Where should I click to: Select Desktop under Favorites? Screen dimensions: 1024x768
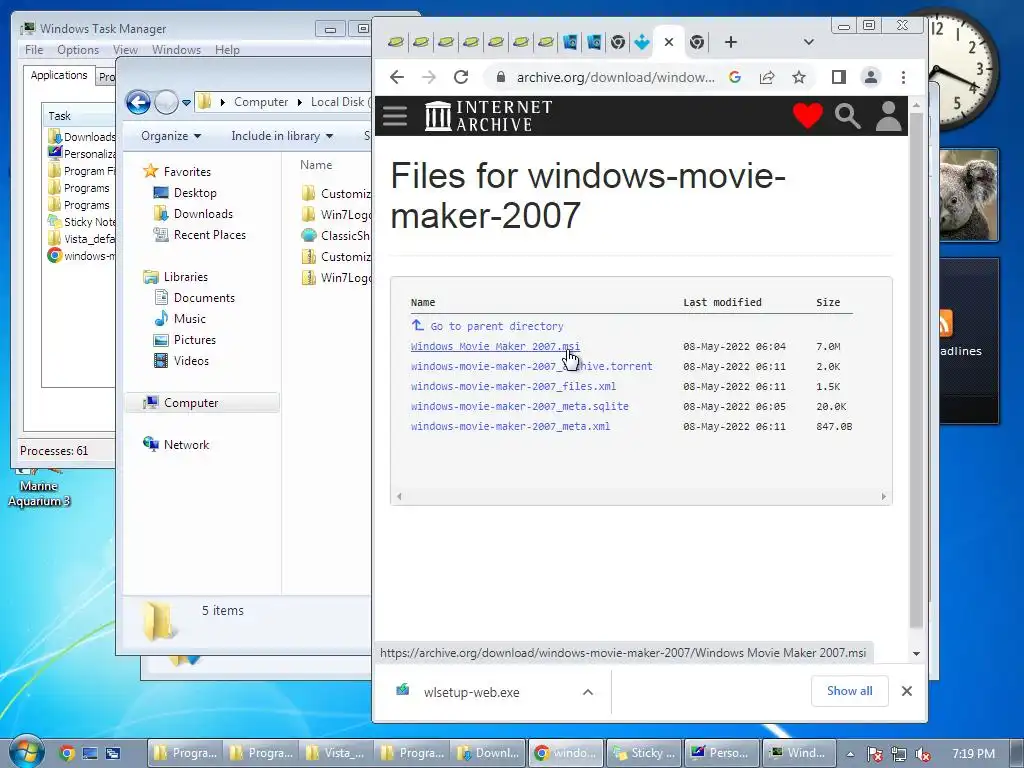point(195,193)
